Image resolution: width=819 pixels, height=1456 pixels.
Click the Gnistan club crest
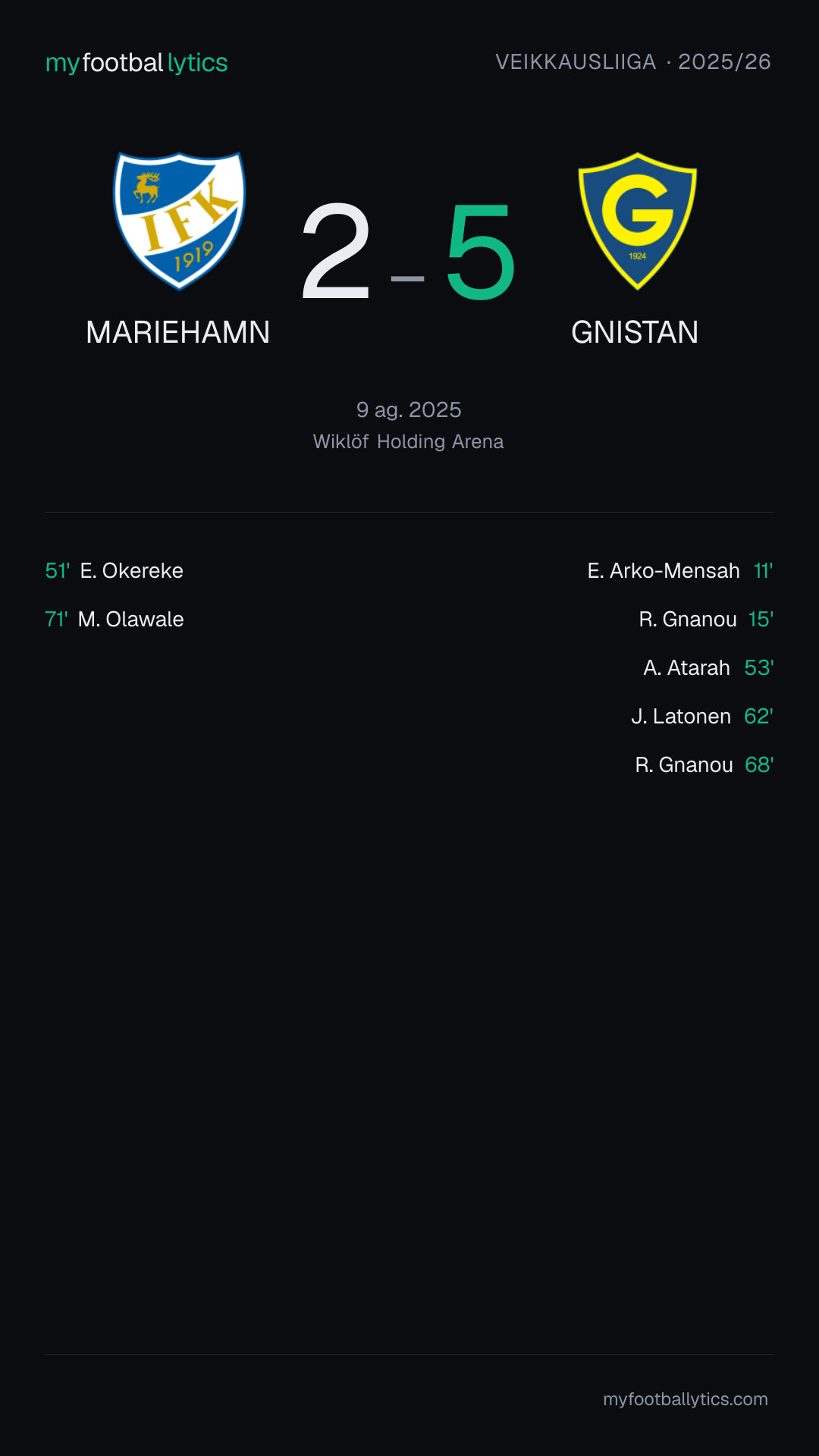tap(637, 221)
